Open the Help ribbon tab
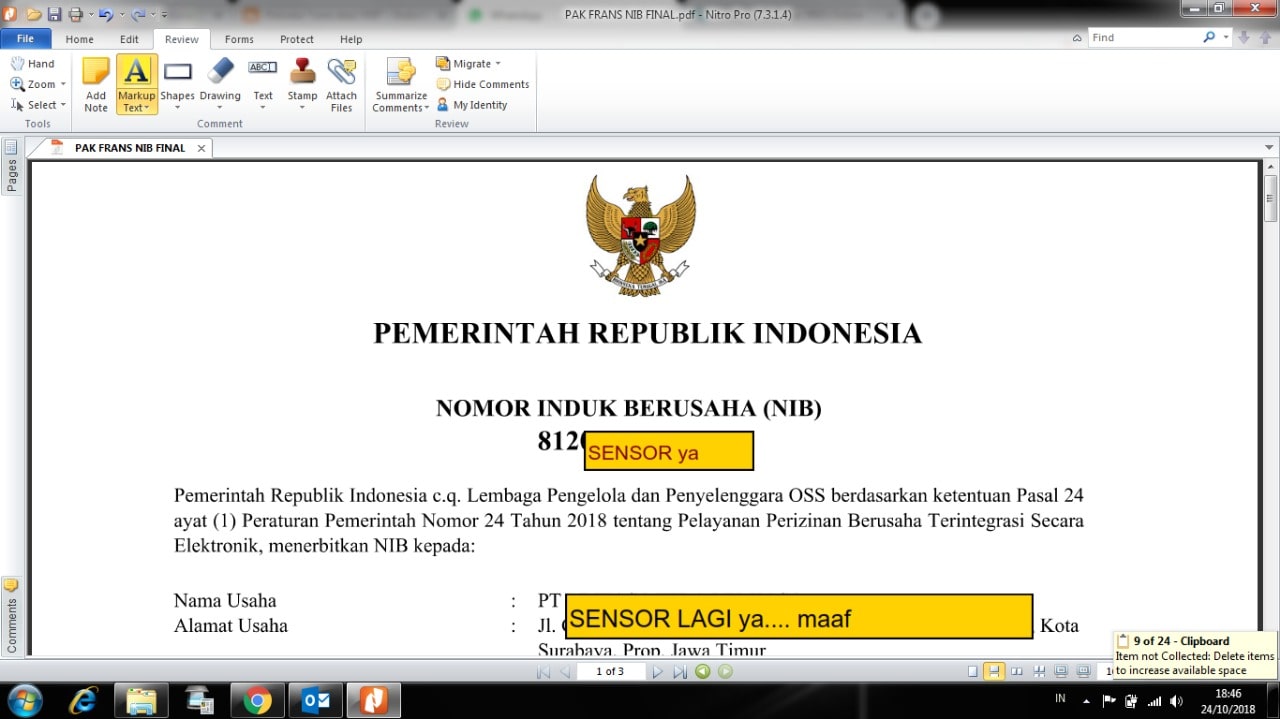Image resolution: width=1280 pixels, height=719 pixels. (x=351, y=39)
